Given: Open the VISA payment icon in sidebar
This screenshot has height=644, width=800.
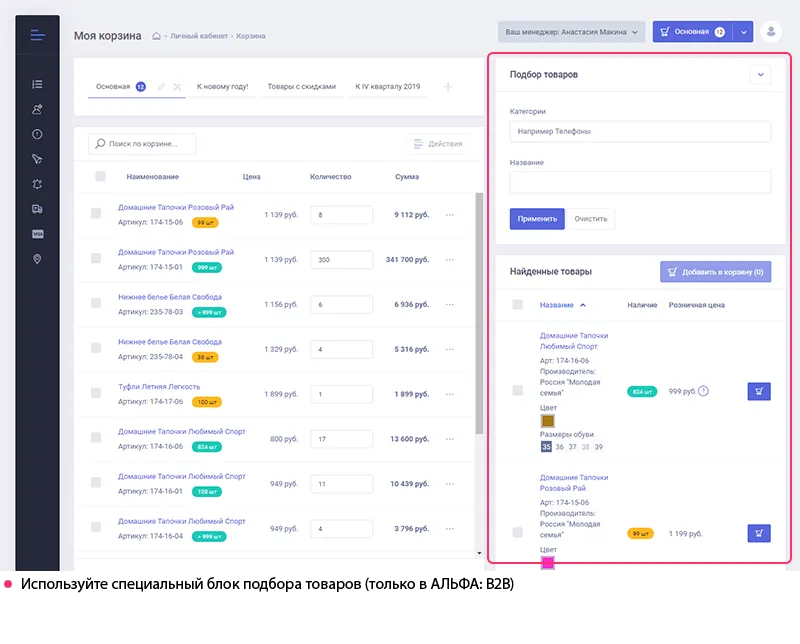Looking at the screenshot, I should (37, 234).
